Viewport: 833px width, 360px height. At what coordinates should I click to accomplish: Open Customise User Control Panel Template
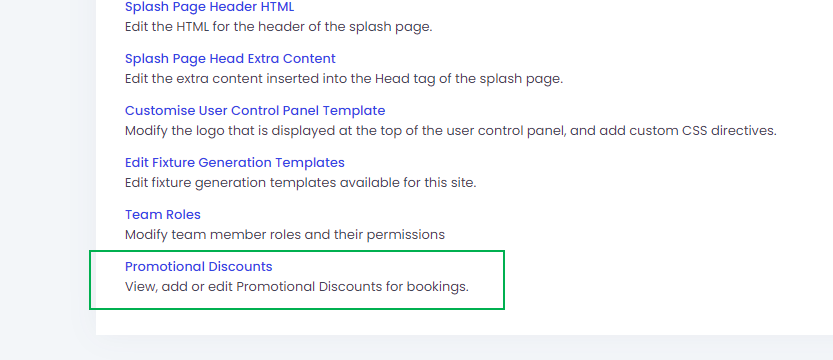point(255,110)
